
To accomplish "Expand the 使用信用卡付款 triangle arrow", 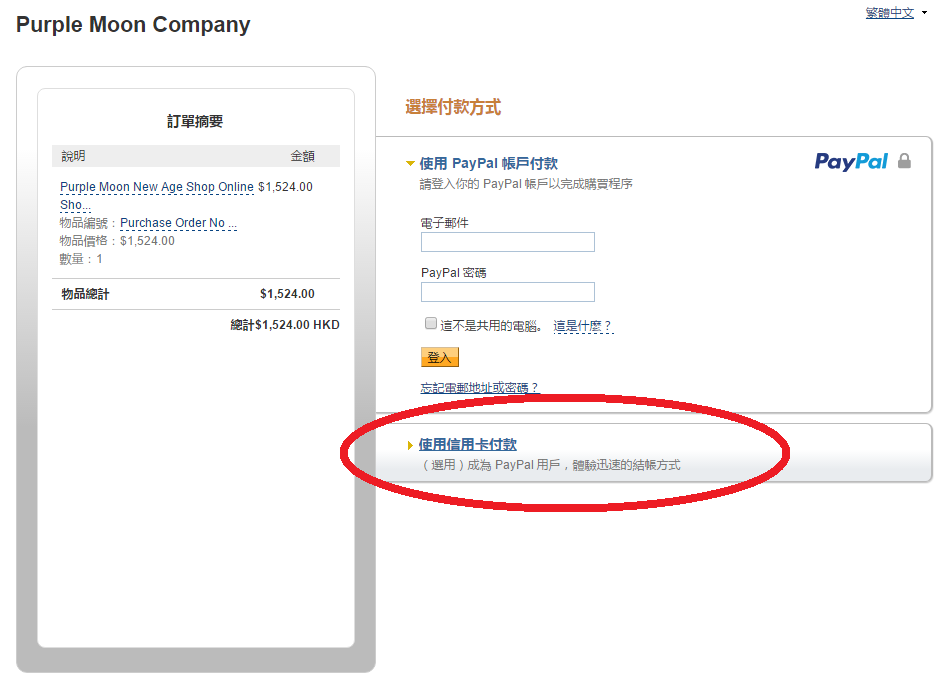I will pyautogui.click(x=410, y=445).
